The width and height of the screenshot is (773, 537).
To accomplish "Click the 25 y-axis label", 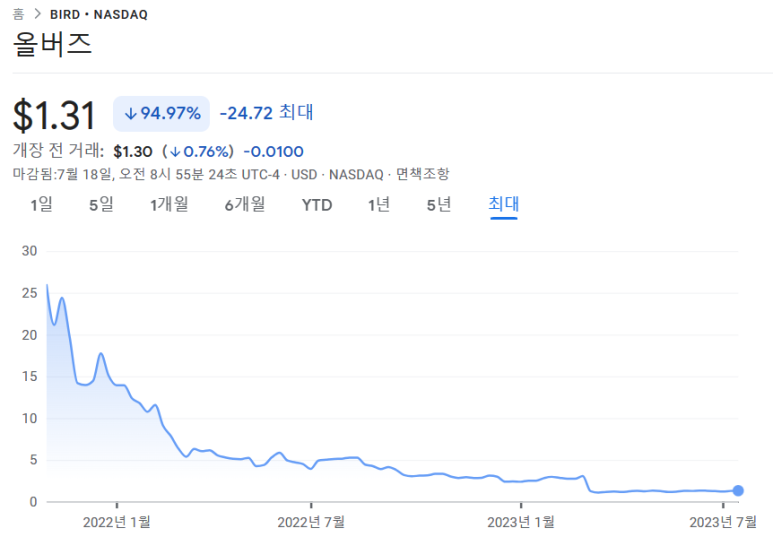I will click(30, 293).
